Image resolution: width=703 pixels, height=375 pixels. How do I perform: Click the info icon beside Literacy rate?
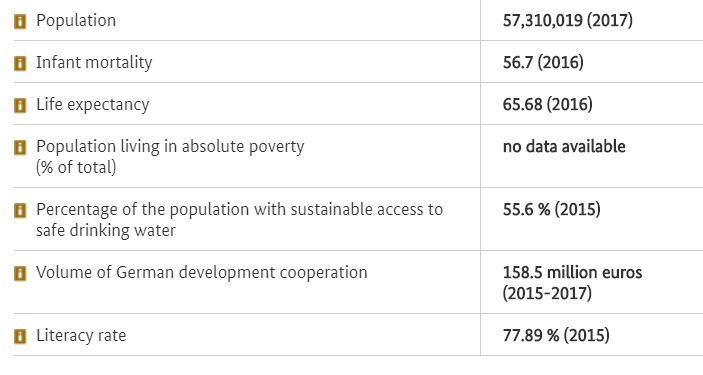pyautogui.click(x=20, y=336)
